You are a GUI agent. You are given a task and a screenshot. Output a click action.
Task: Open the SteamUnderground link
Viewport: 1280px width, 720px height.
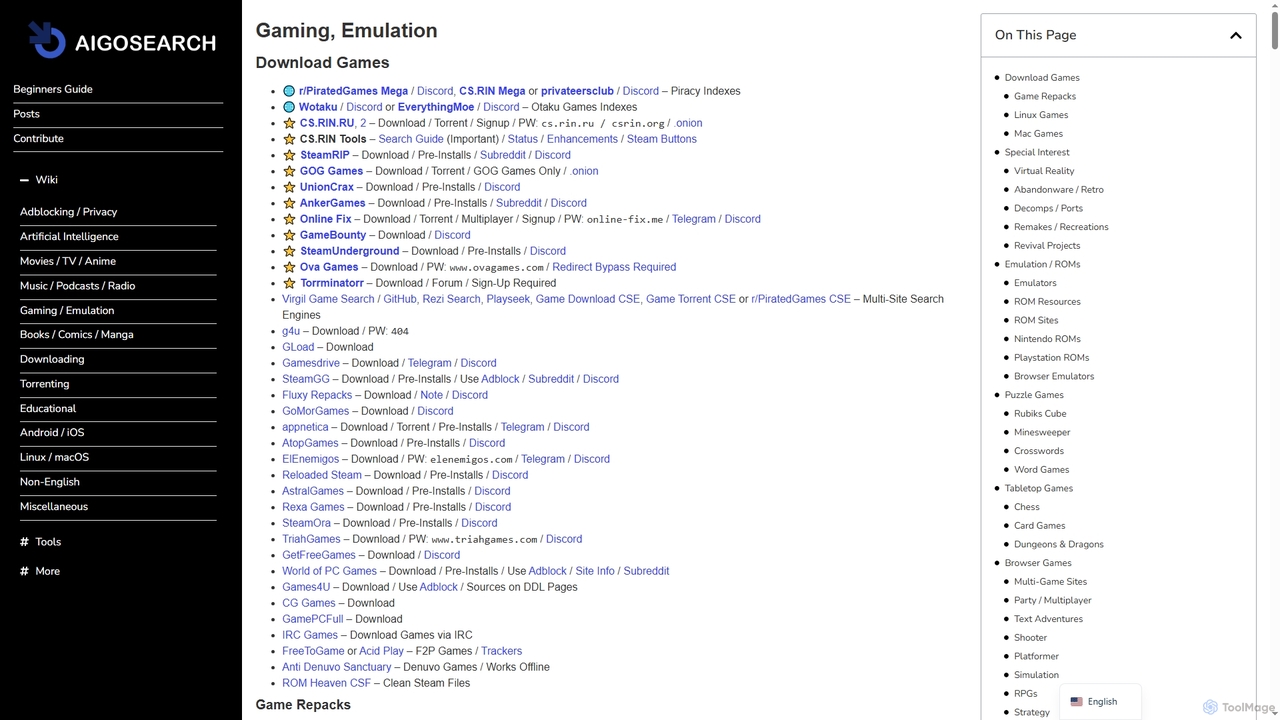coord(350,251)
